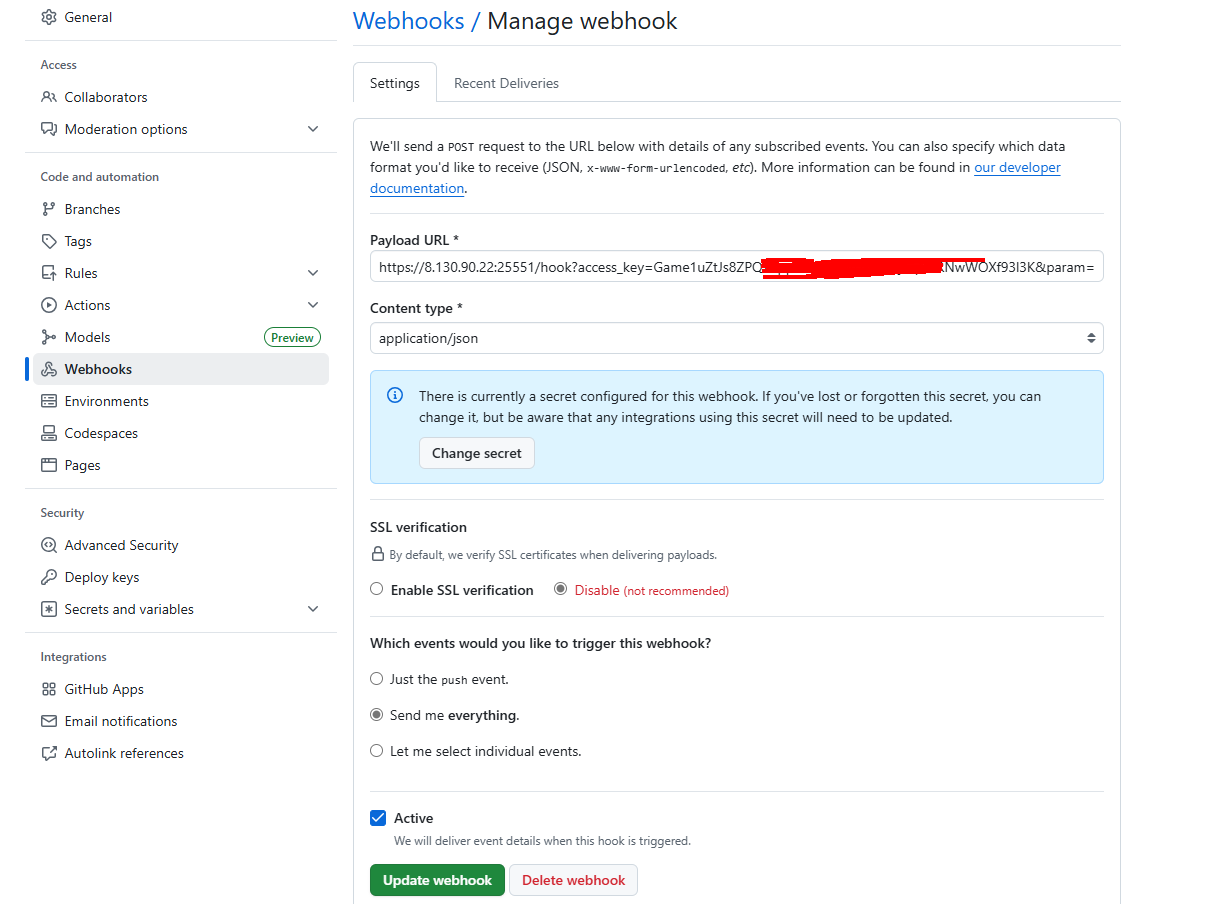Click the Preview badge next to Models

coord(292,338)
